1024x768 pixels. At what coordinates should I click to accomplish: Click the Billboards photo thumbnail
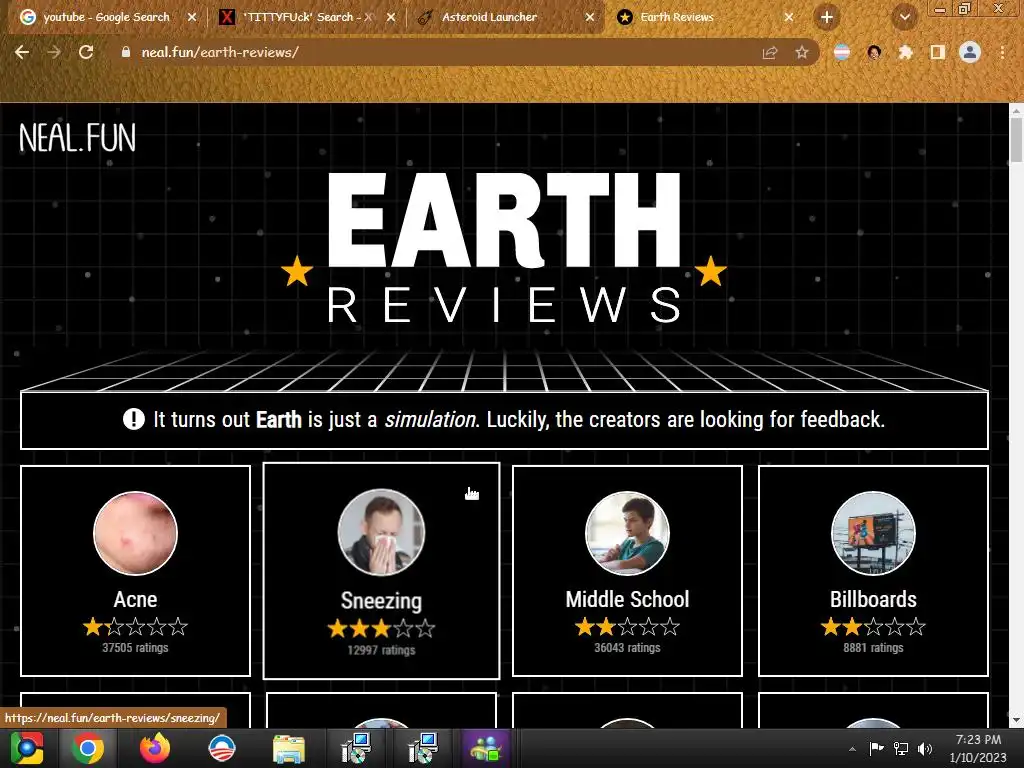point(873,533)
